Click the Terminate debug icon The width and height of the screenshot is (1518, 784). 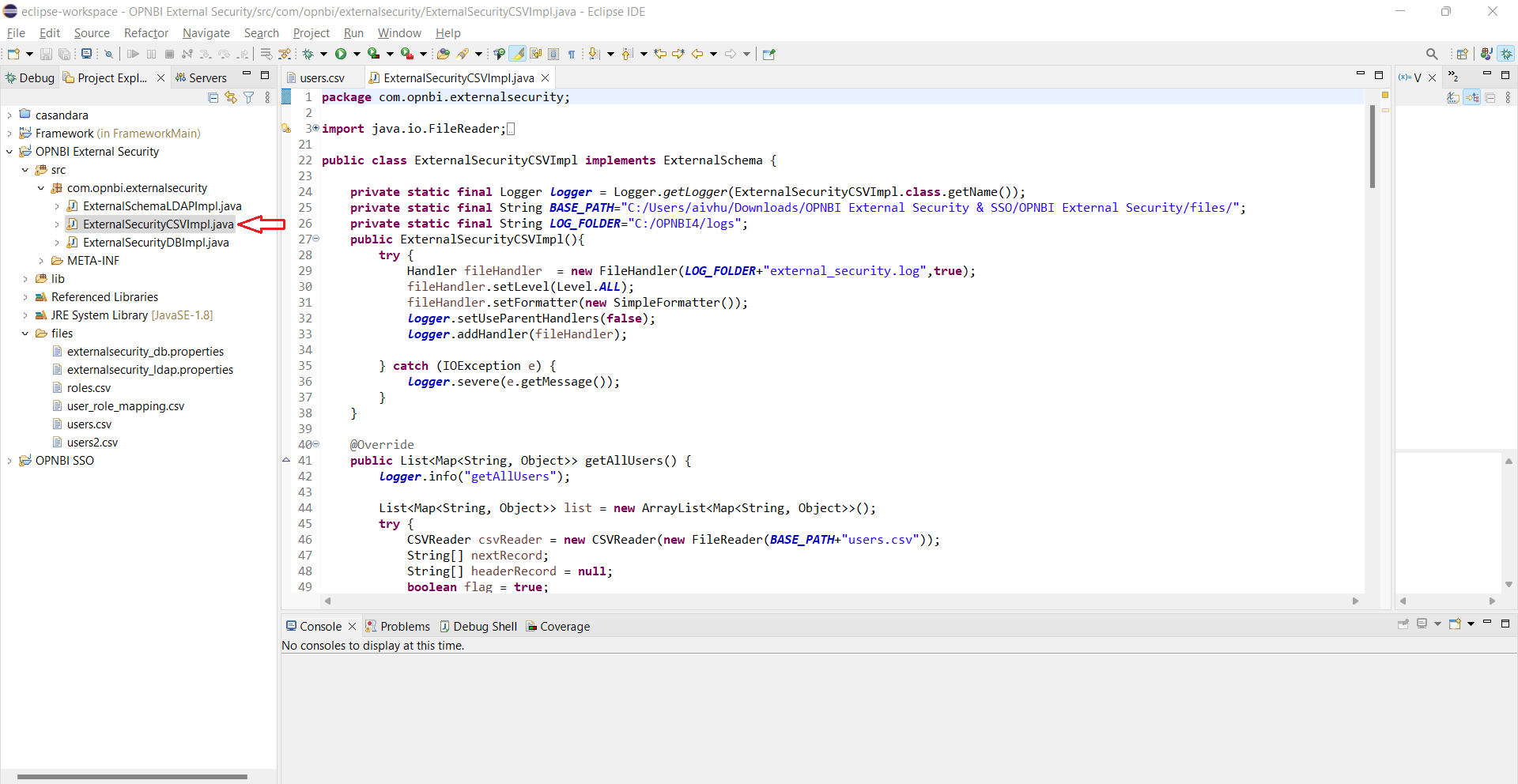[169, 54]
